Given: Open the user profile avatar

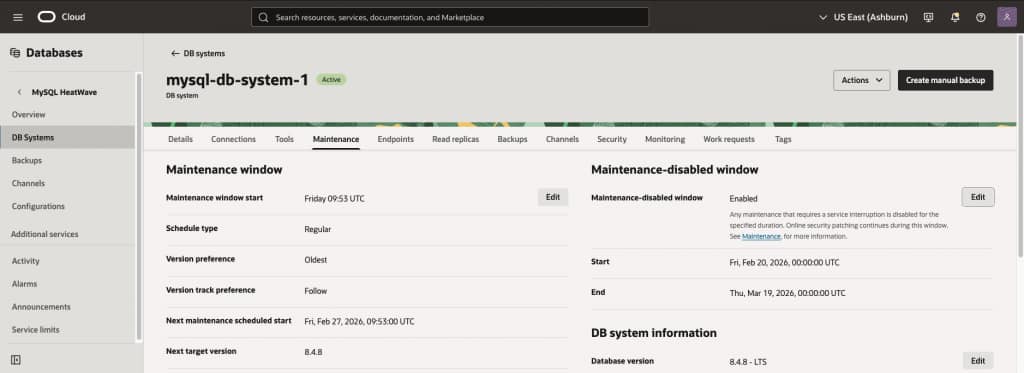Looking at the screenshot, I should click(x=1006, y=17).
